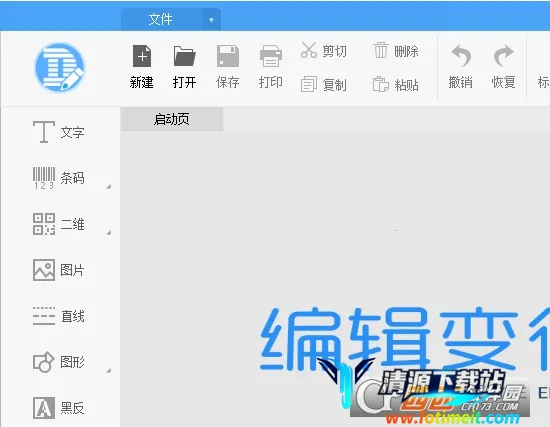550x427 pixels.
Task: Cut using the 剪切 scissors icon
Action: coord(309,51)
